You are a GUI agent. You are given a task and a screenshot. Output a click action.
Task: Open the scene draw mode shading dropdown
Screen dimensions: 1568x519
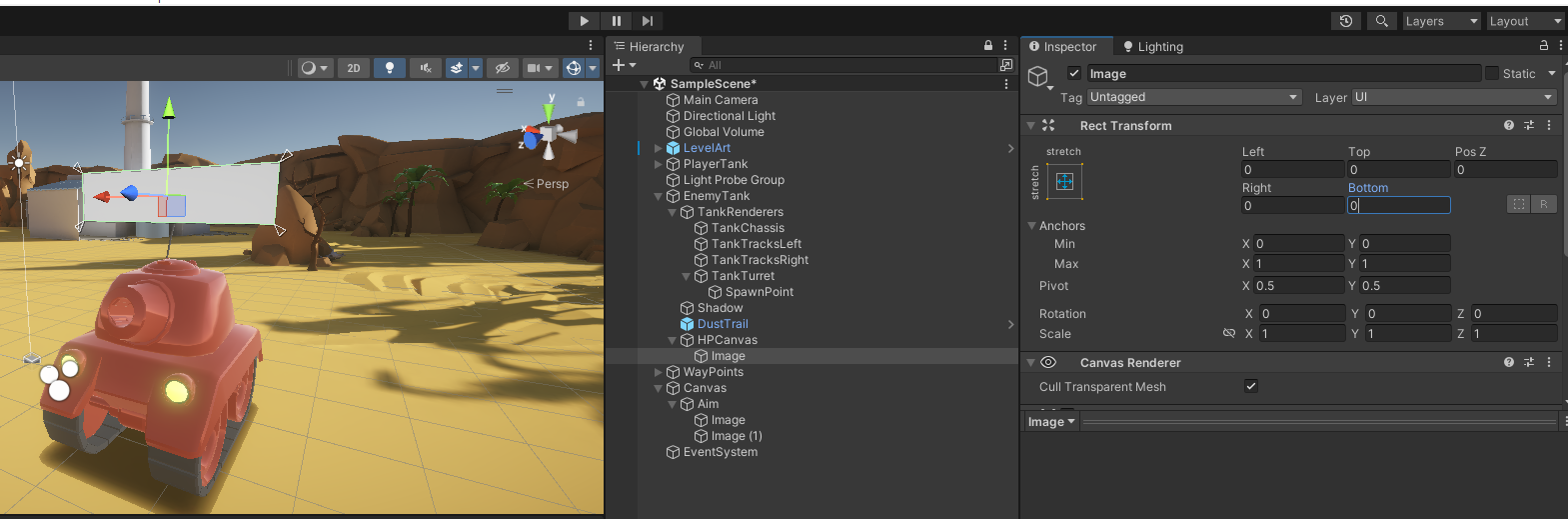315,68
